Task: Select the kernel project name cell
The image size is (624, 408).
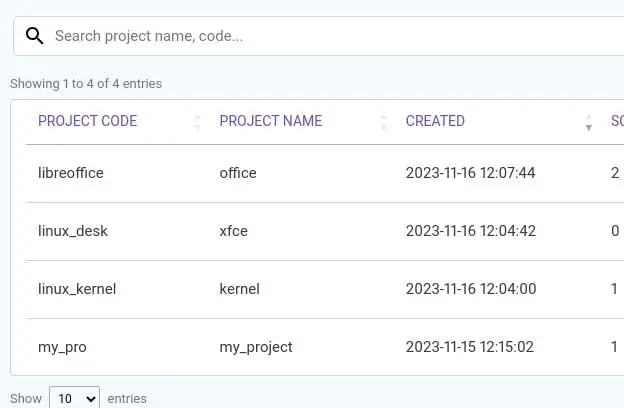Action: [x=239, y=289]
